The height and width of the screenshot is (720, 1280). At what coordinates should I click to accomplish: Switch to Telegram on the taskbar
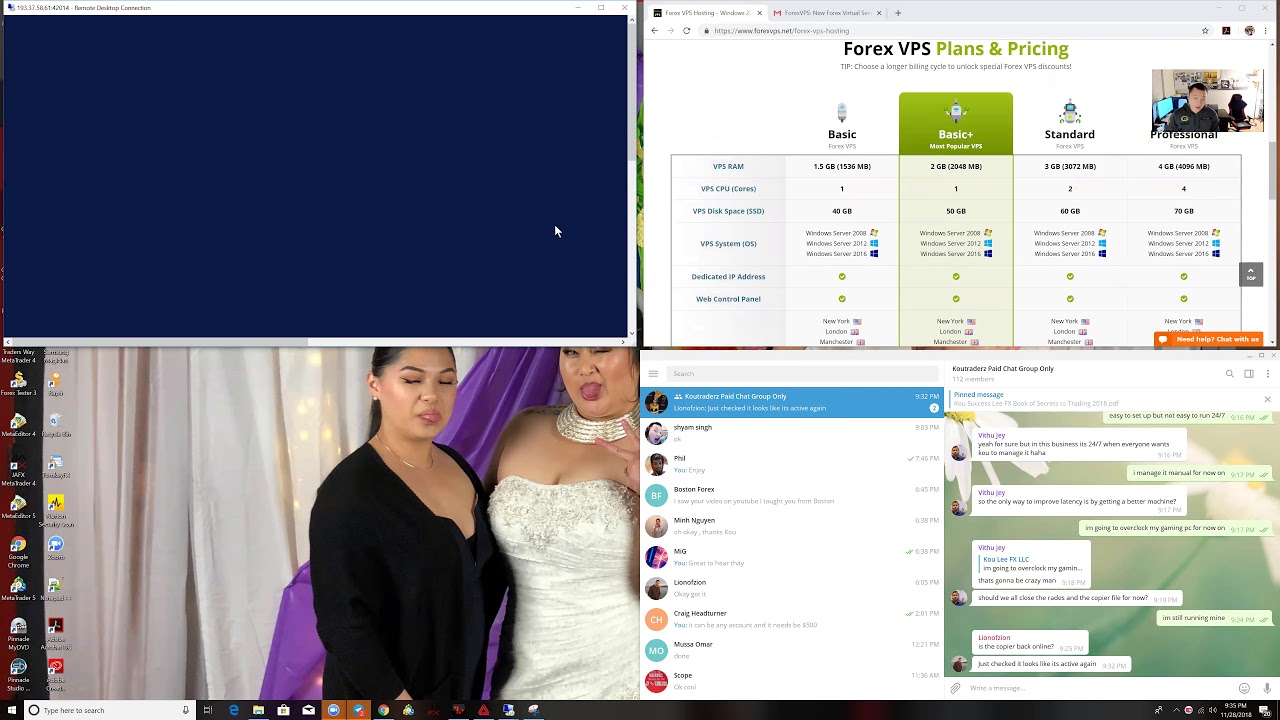click(358, 710)
